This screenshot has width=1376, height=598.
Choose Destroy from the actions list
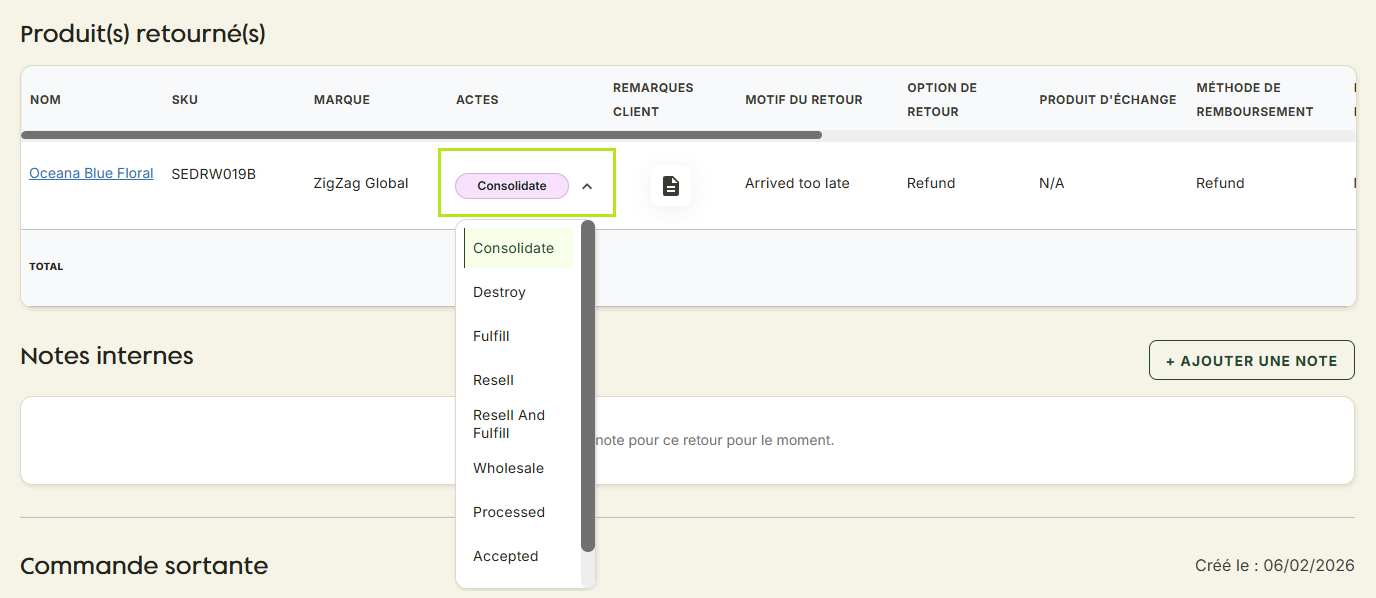[518, 292]
